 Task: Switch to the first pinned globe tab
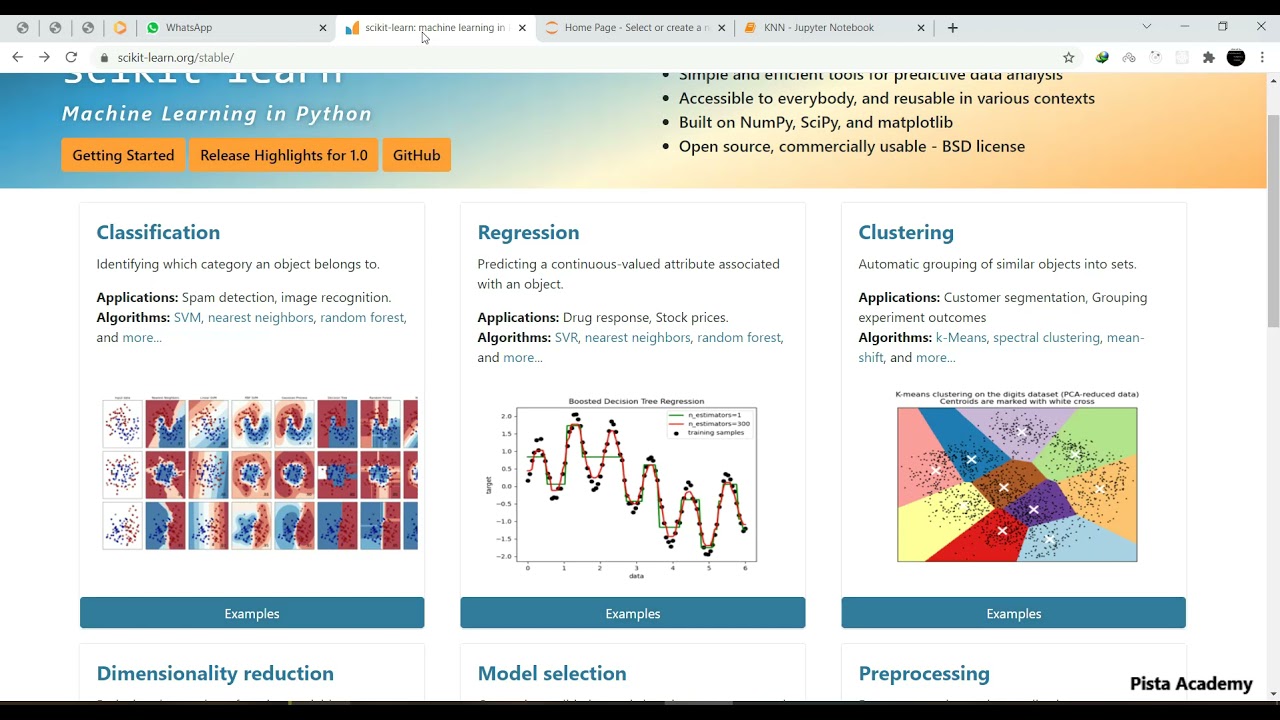pos(23,28)
